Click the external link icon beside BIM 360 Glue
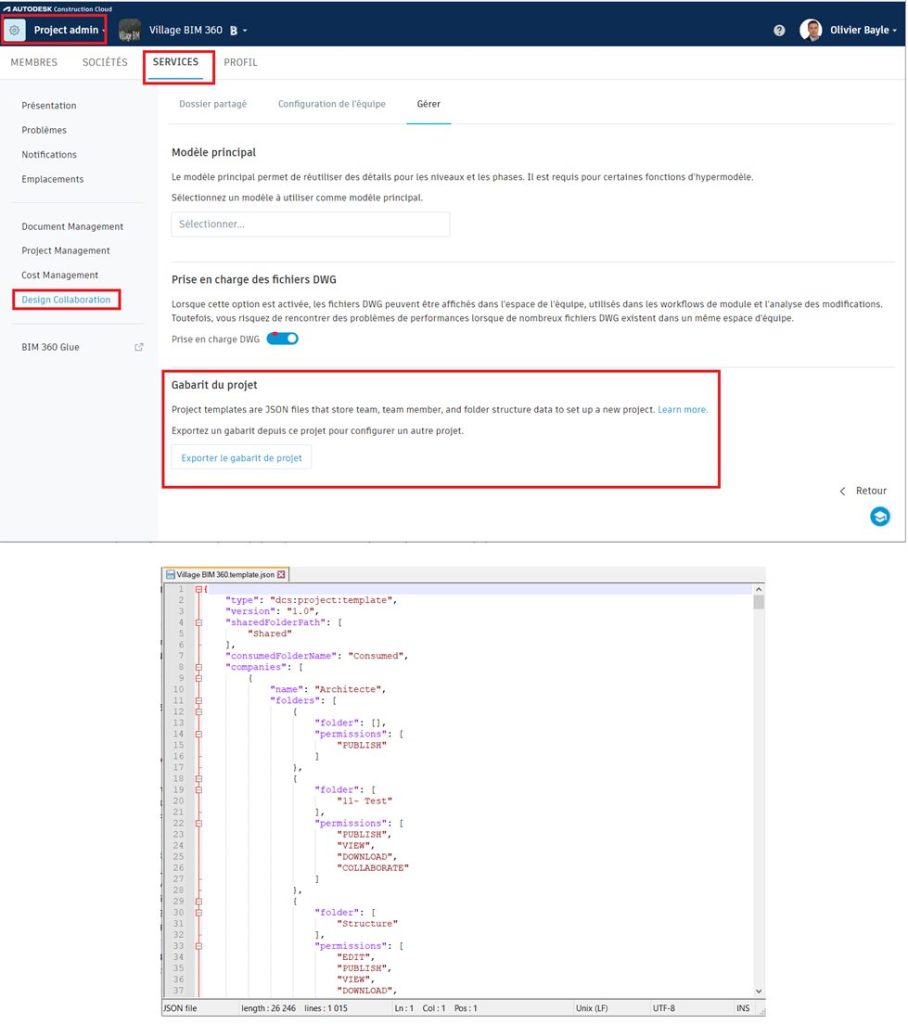The height and width of the screenshot is (1024, 908). click(x=138, y=347)
